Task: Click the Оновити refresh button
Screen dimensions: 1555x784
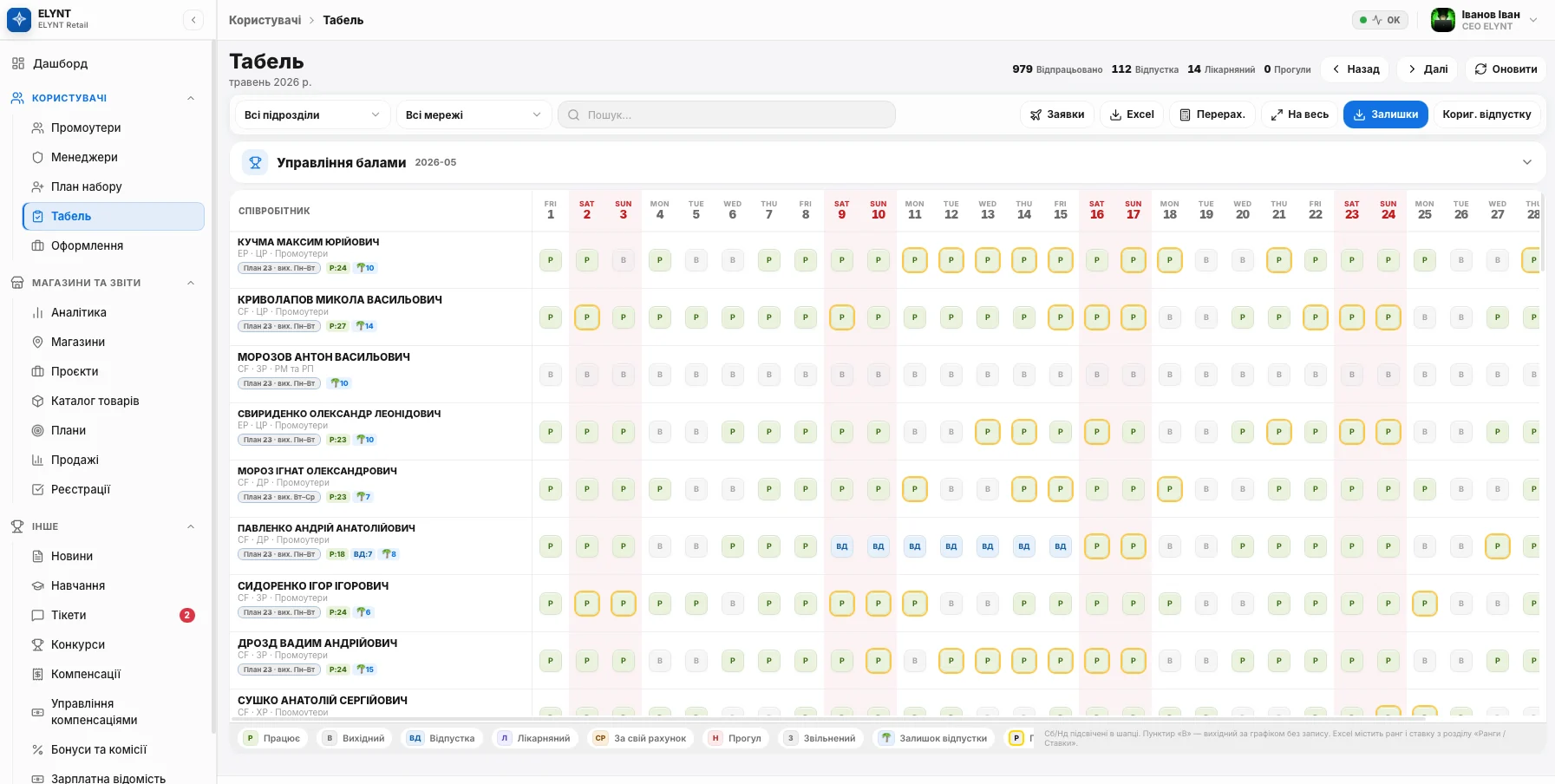Action: (1506, 69)
